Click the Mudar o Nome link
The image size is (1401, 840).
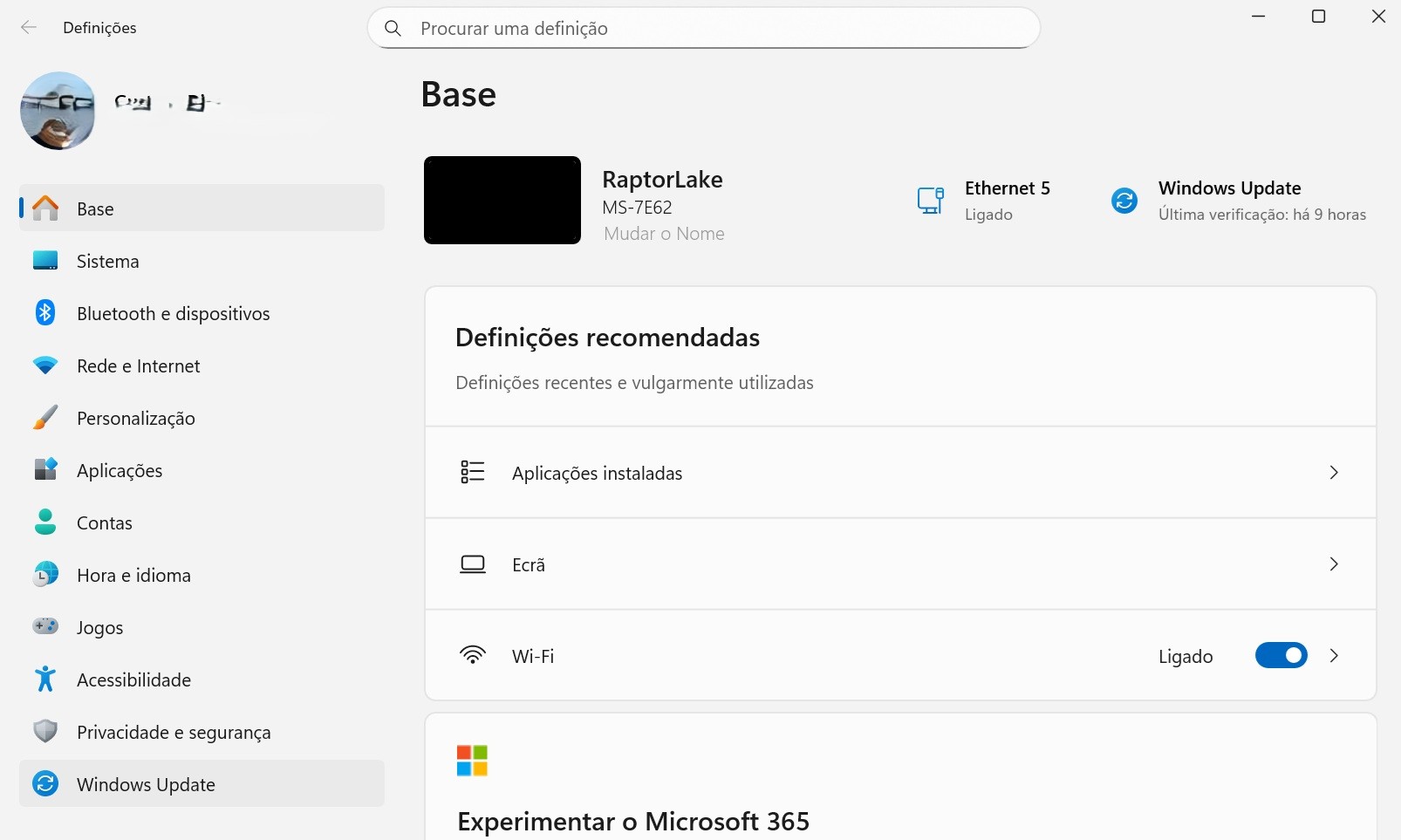664,234
